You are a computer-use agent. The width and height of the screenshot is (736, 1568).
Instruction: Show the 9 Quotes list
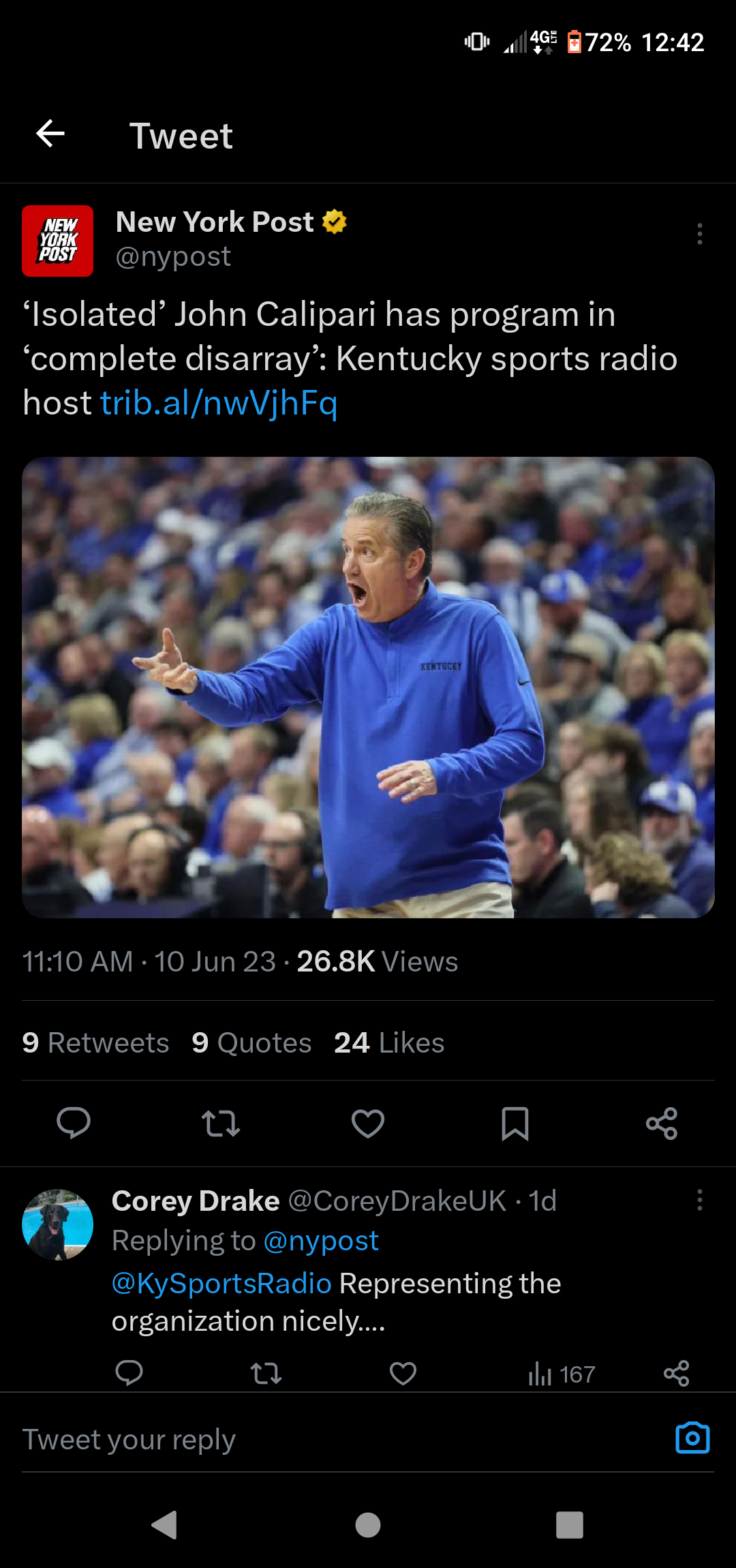(251, 1042)
